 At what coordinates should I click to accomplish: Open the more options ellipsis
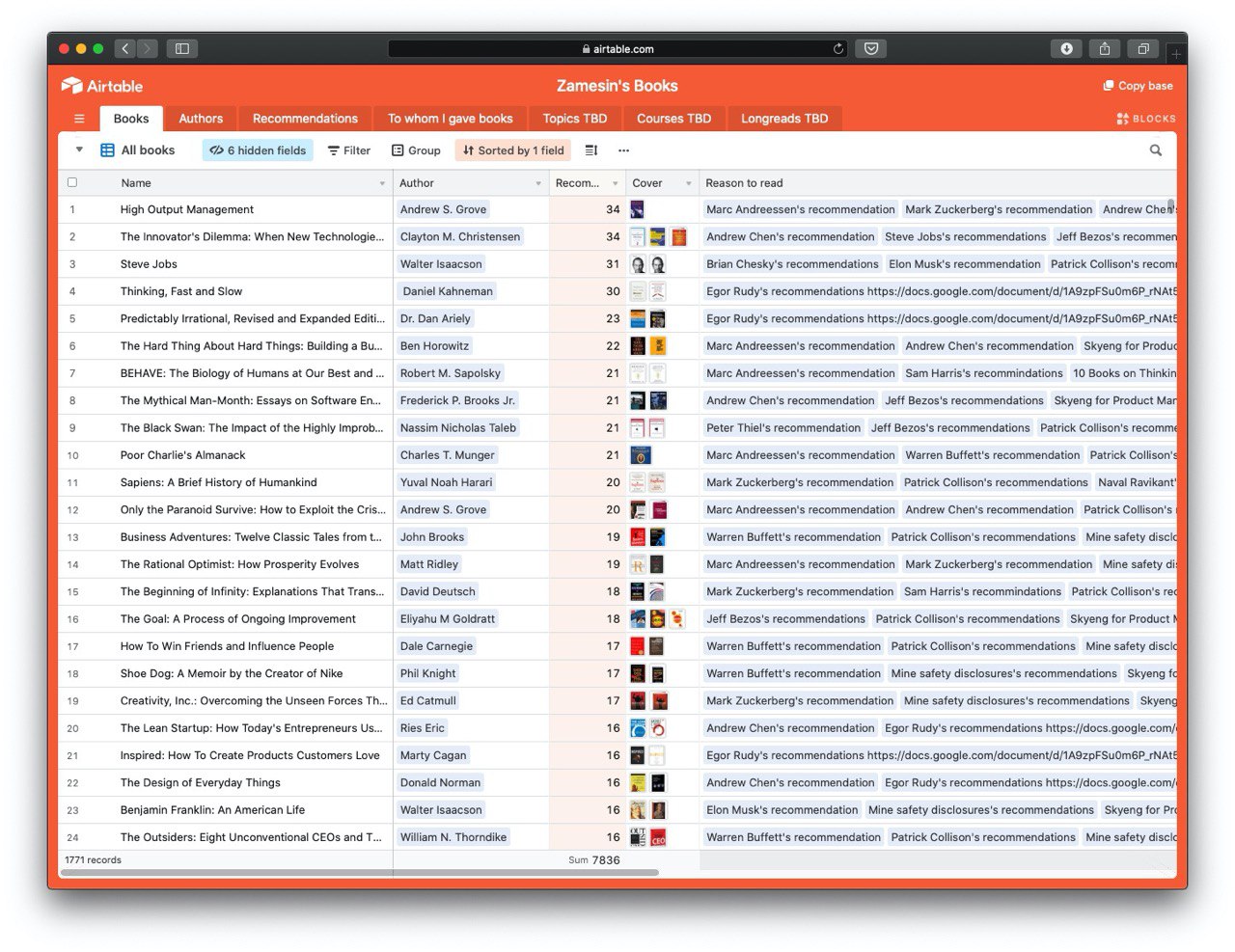(x=624, y=150)
